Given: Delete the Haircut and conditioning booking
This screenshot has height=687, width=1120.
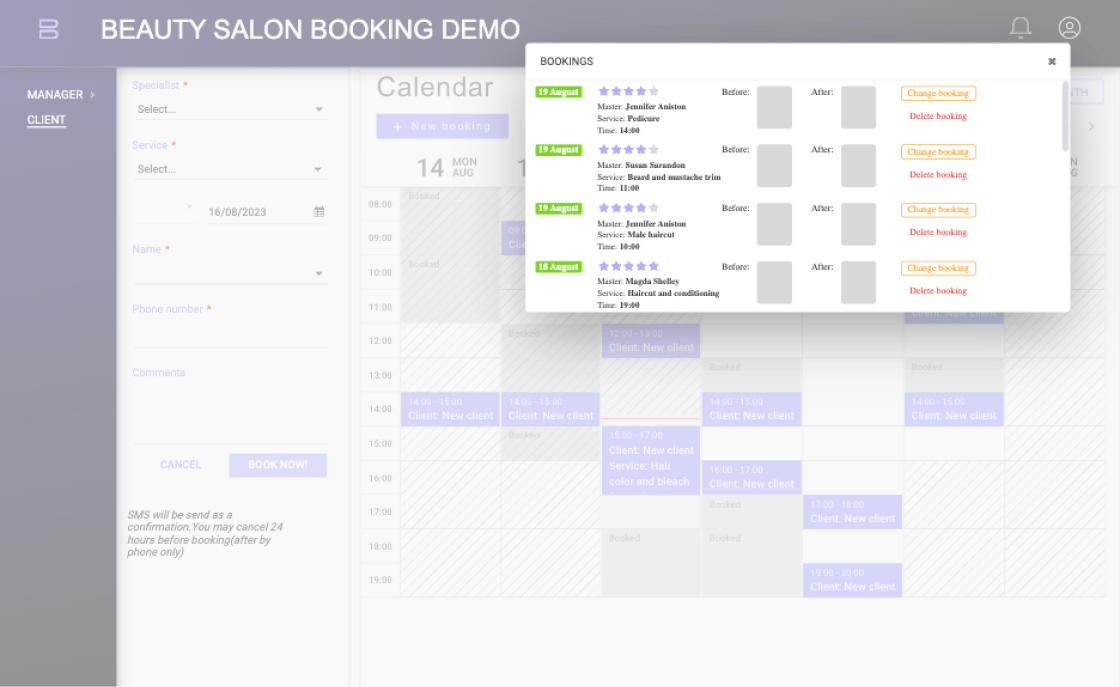Looking at the screenshot, I should [938, 291].
